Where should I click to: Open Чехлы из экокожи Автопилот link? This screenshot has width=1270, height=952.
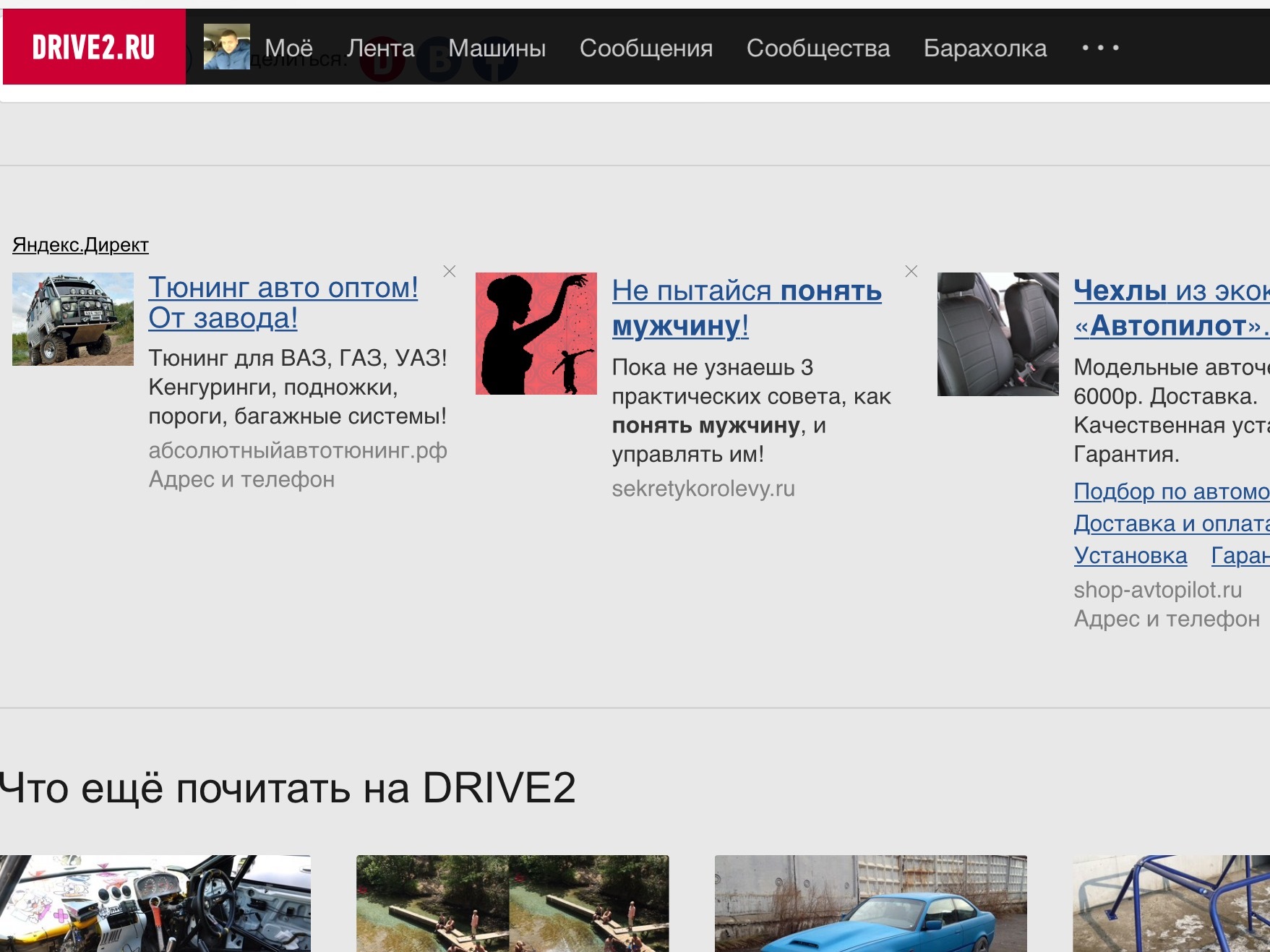[x=1172, y=308]
